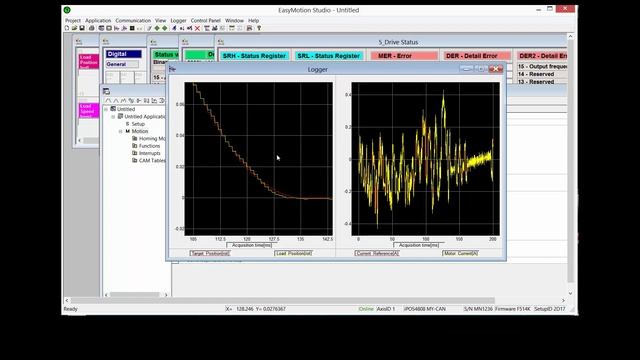Screen dimensions: 640x360
Task: Click the General label under Digital
Action: 122,64
